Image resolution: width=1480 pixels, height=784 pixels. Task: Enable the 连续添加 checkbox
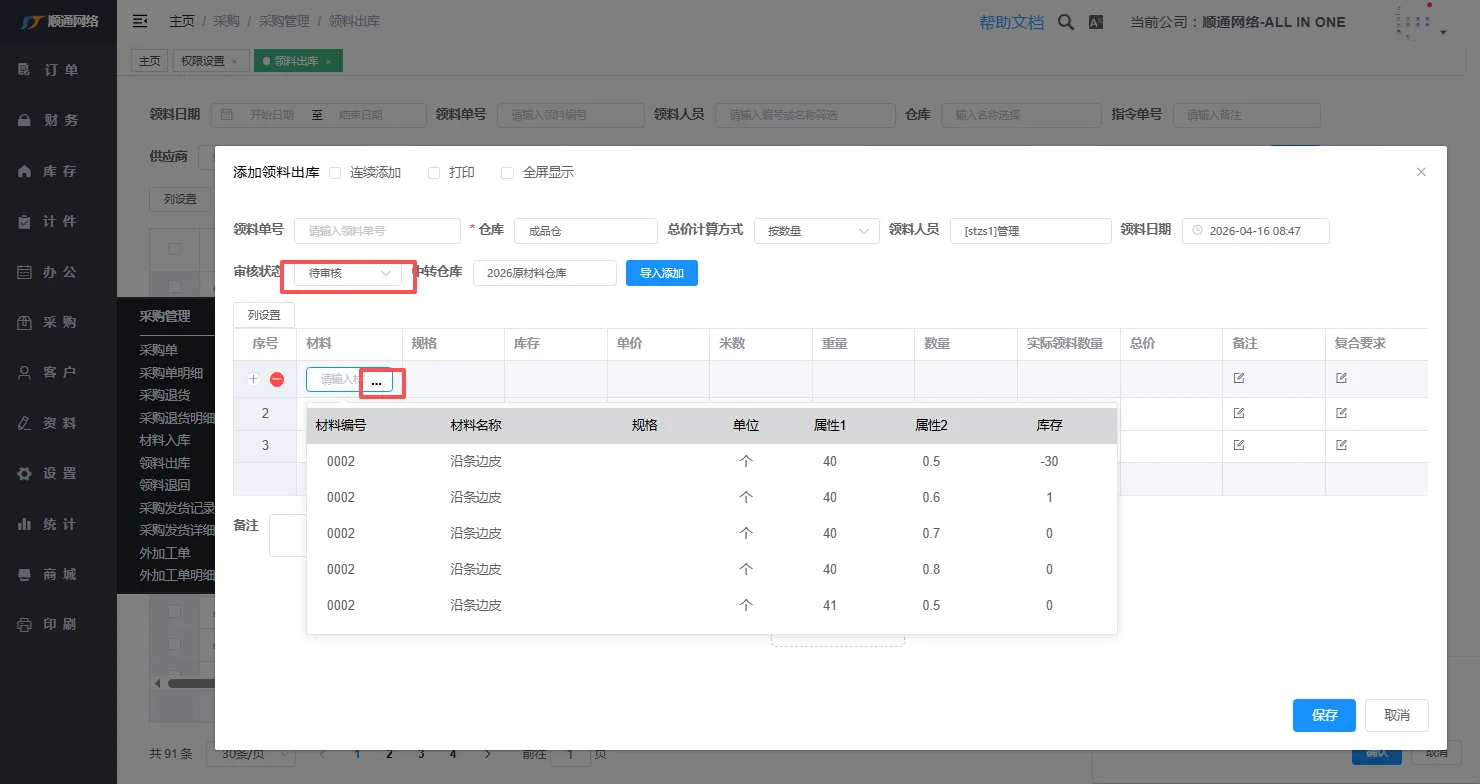[335, 173]
